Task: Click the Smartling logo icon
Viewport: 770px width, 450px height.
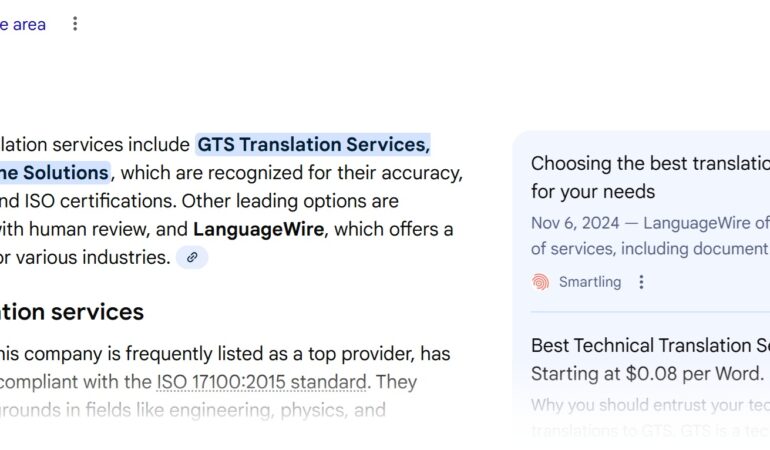Action: tap(540, 282)
